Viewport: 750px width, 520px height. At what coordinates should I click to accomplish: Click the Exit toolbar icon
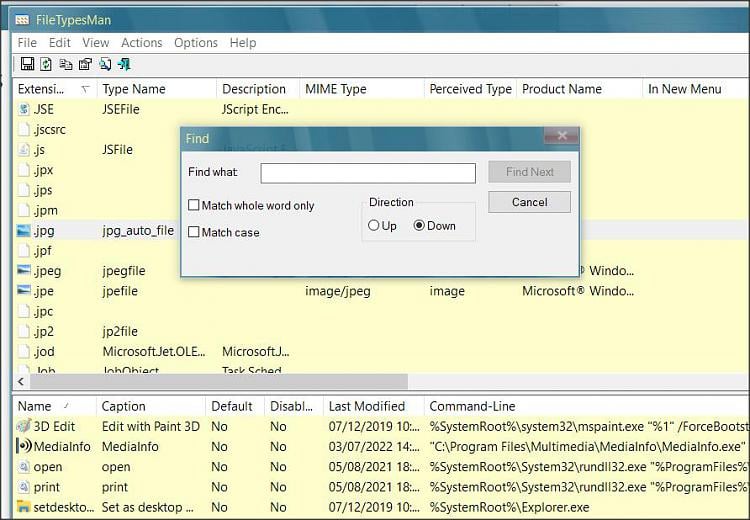pos(124,65)
